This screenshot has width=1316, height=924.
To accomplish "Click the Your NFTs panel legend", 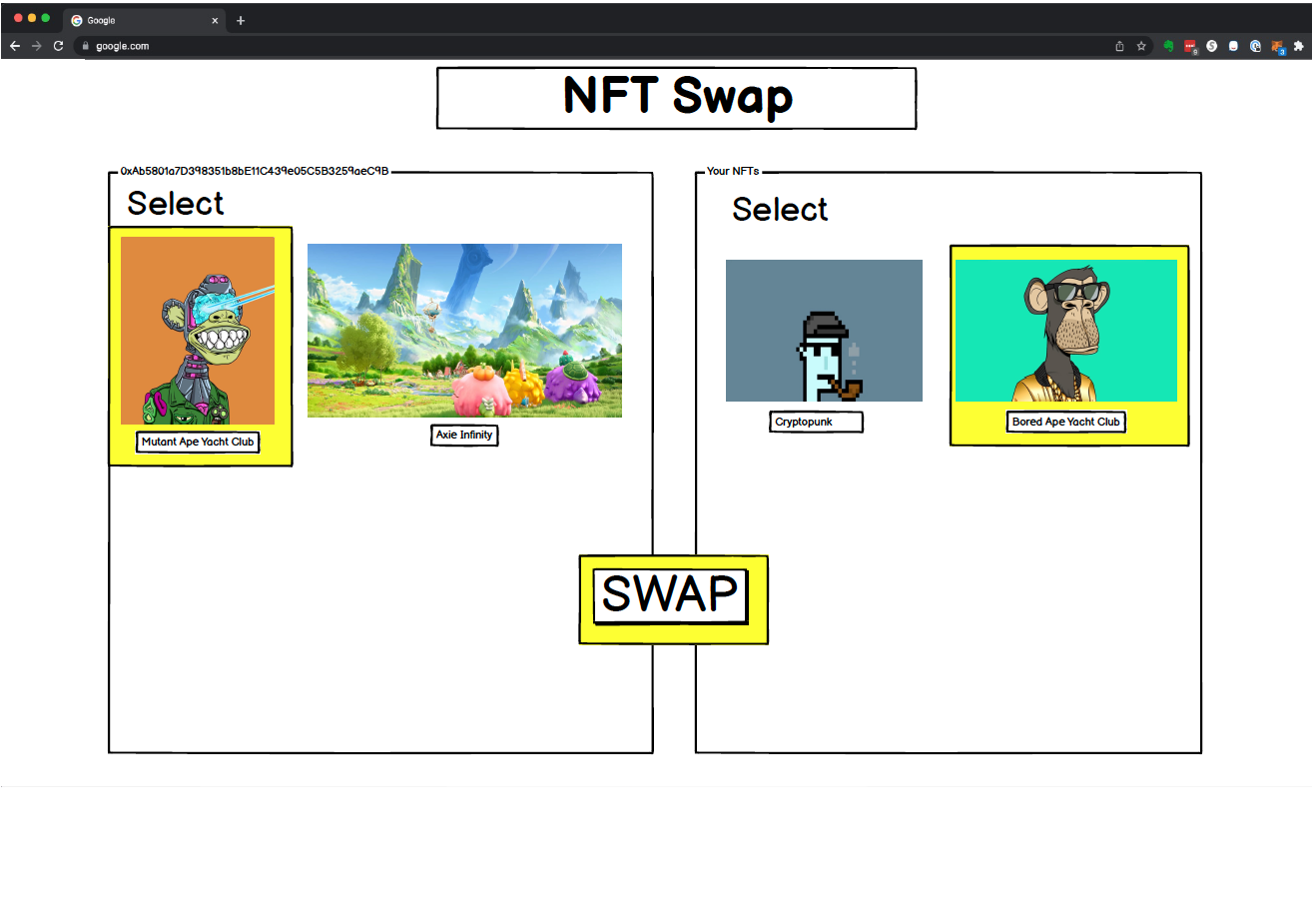I will coord(733,171).
